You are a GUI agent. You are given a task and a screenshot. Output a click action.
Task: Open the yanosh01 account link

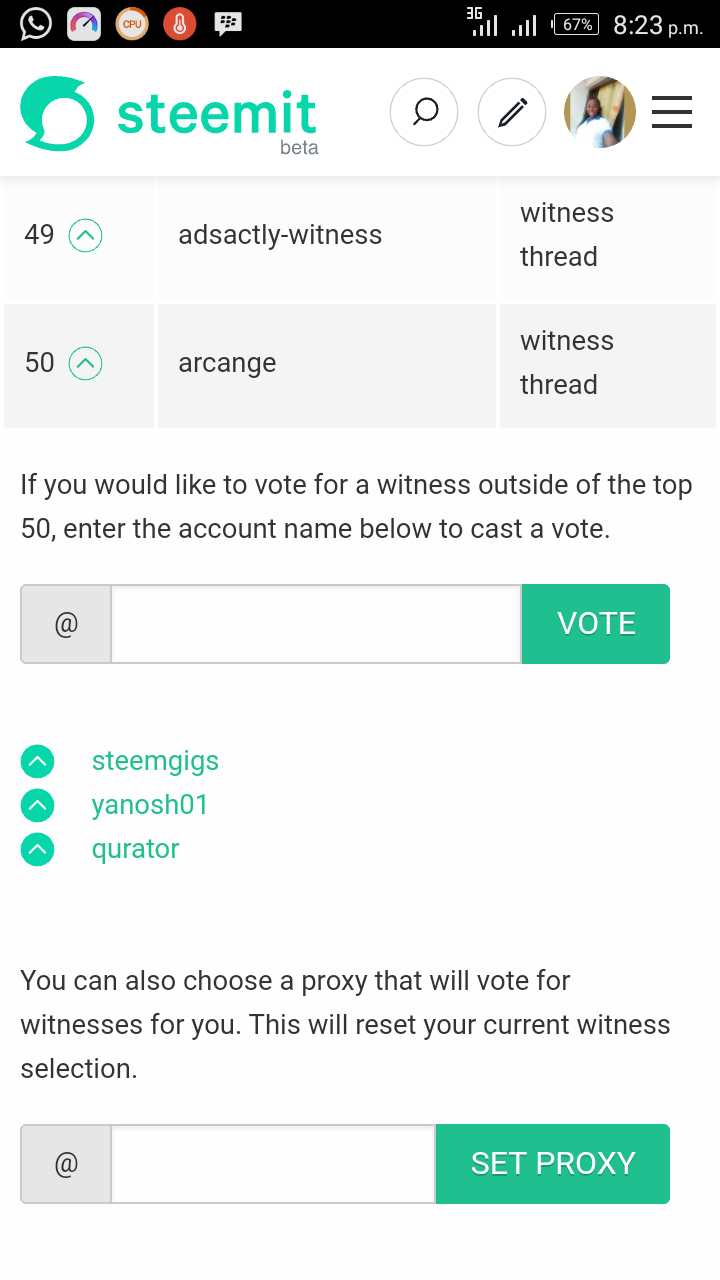point(150,805)
